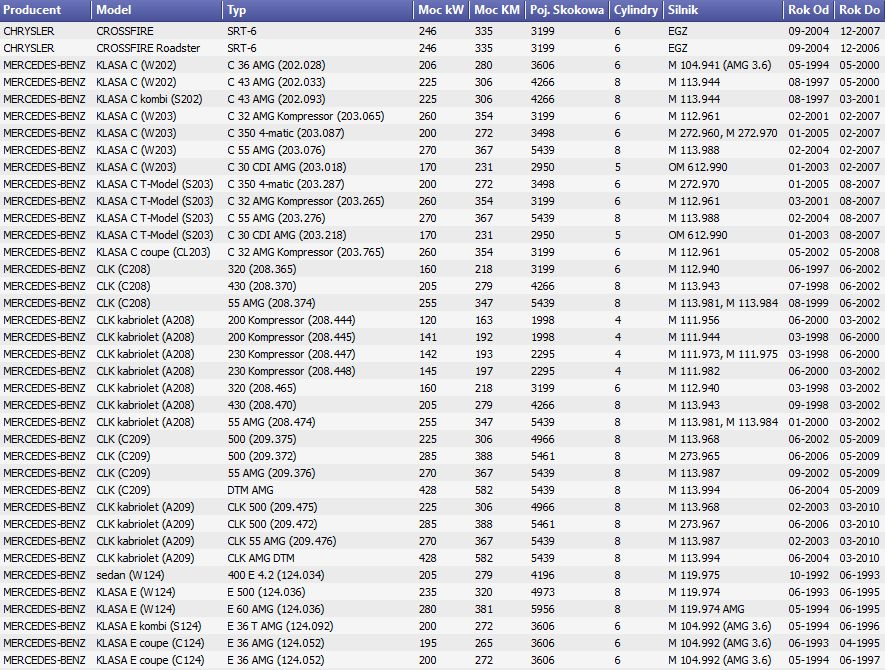Viewport: 885px width, 670px height.
Task: Select the 10-1992 Rok Od cell
Action: 809,575
